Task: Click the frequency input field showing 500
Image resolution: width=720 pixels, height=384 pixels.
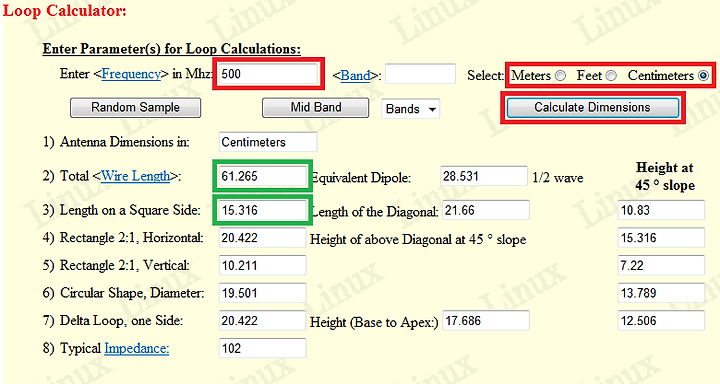Action: point(268,74)
